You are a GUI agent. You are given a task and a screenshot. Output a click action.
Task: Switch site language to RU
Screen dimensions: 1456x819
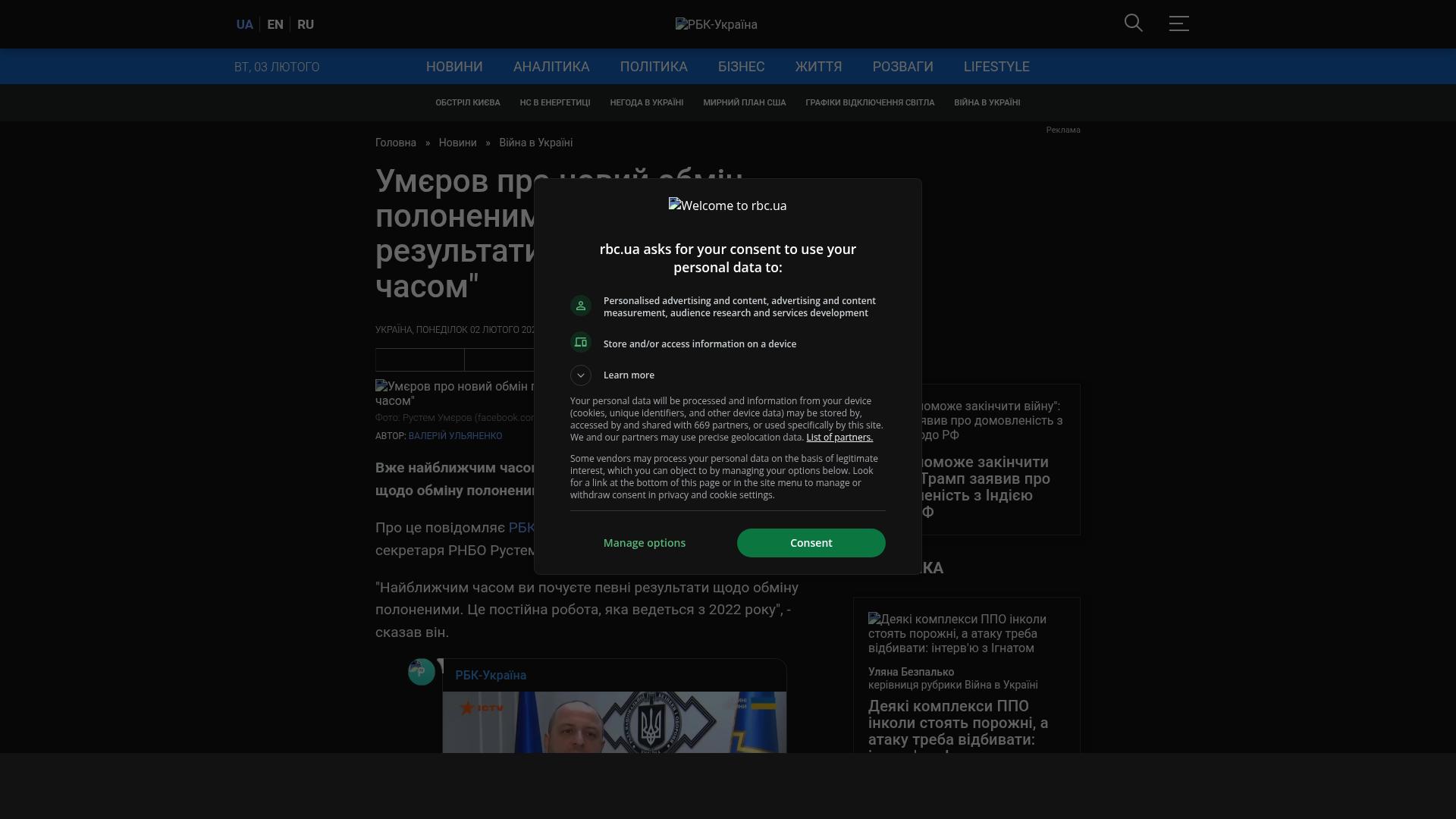click(306, 24)
